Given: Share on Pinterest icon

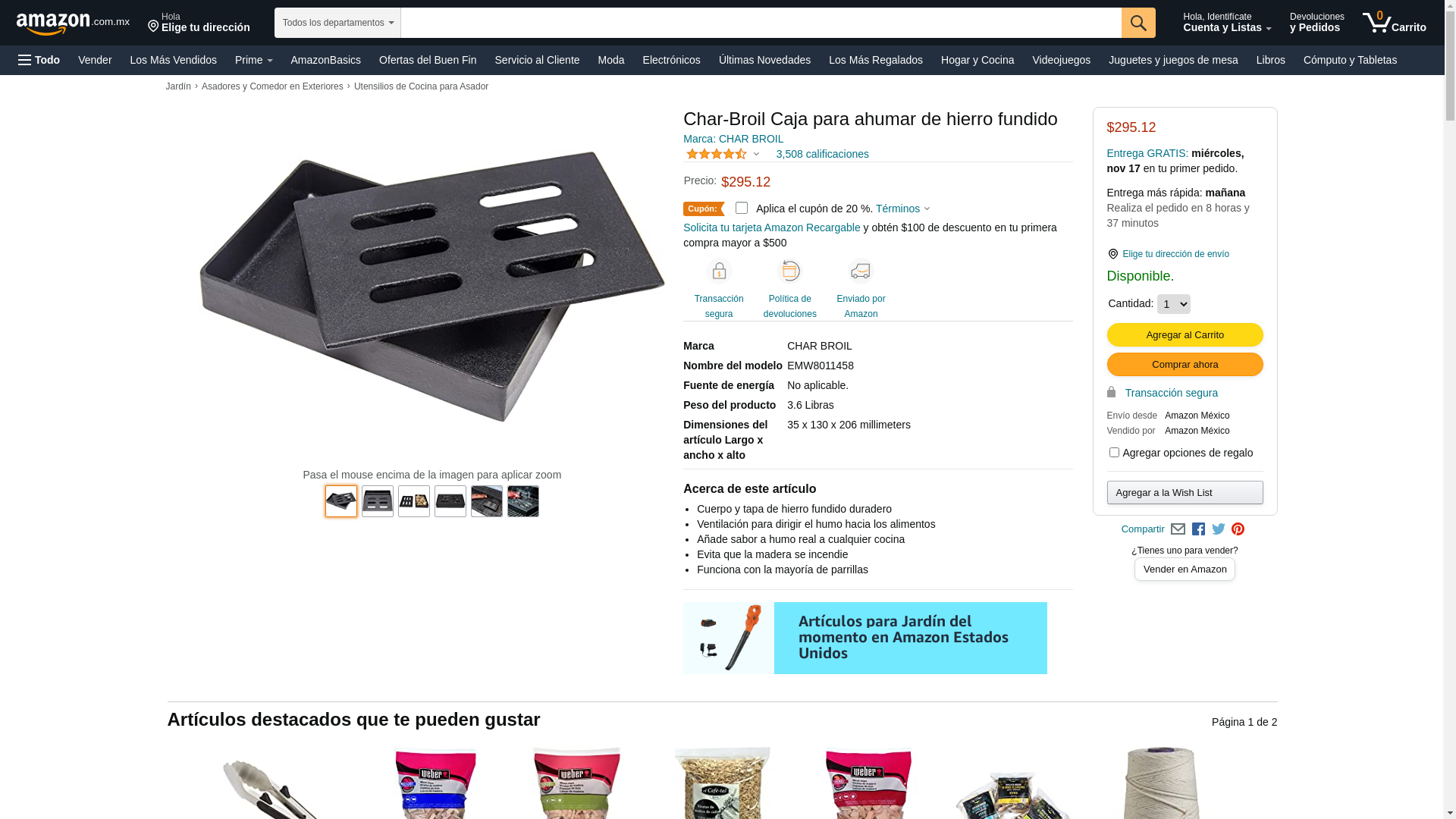Looking at the screenshot, I should click(1238, 529).
